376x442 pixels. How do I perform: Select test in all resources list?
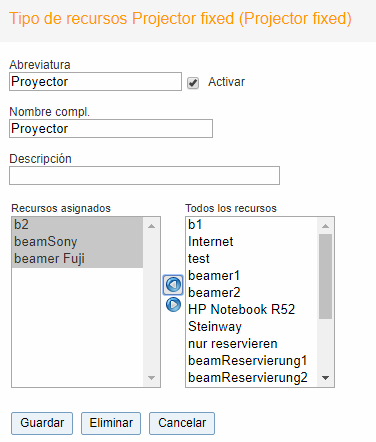coord(252,259)
